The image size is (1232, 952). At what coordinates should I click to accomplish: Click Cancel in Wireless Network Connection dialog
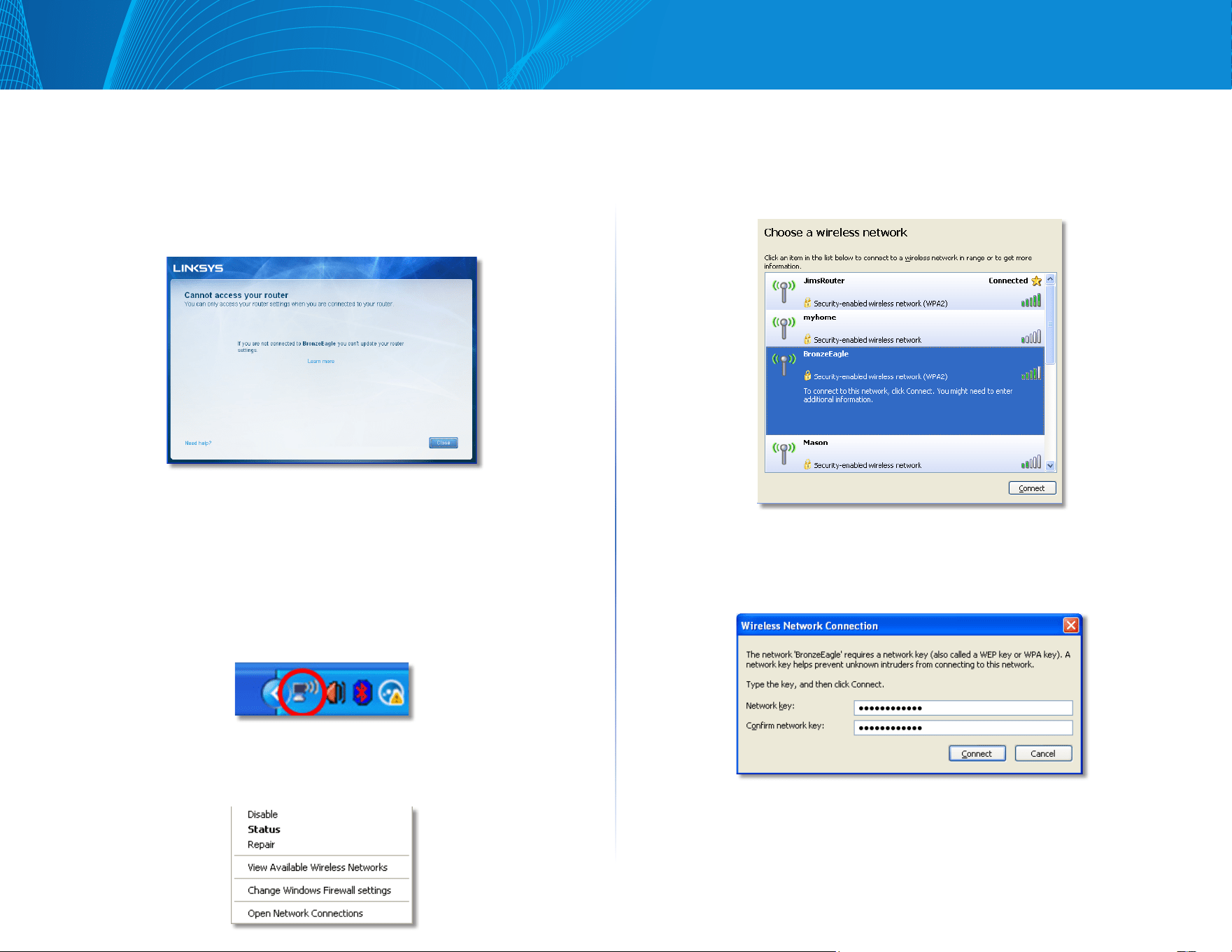[x=1043, y=753]
